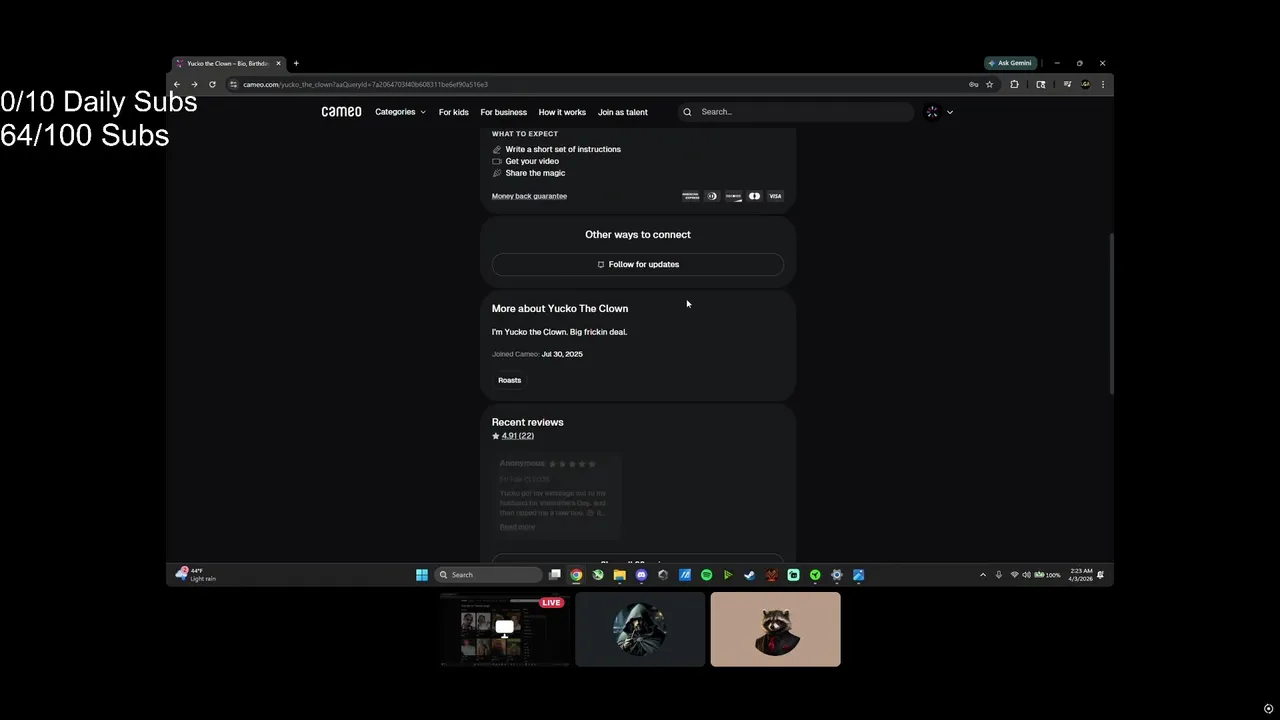The width and height of the screenshot is (1280, 720).
Task: Click the raccoon avatar thumbnail
Action: [775, 629]
